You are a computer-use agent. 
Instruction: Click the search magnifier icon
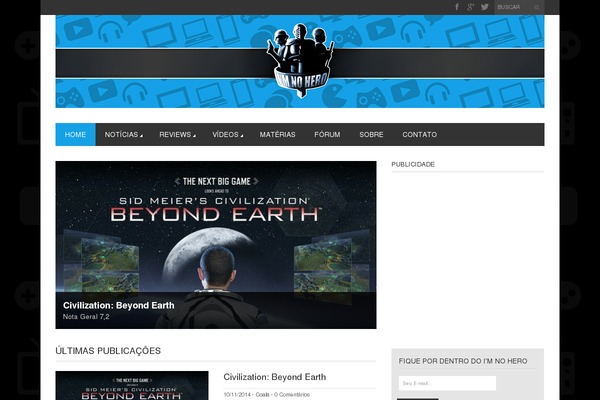click(537, 7)
